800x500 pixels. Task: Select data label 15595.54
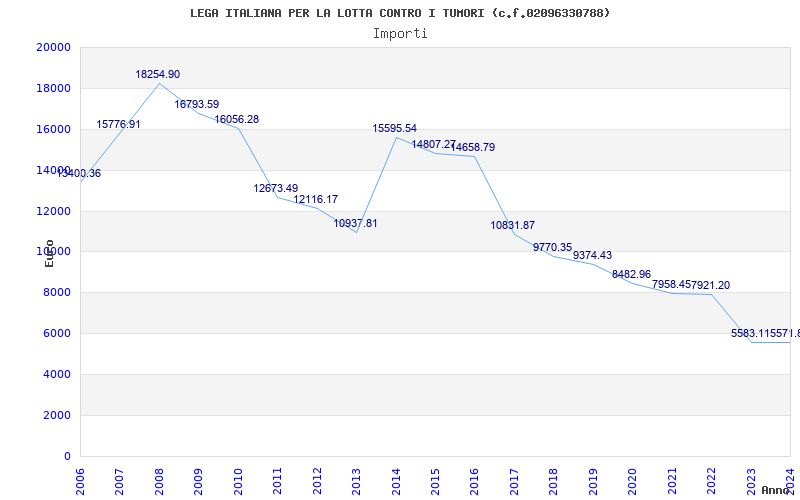click(x=395, y=129)
